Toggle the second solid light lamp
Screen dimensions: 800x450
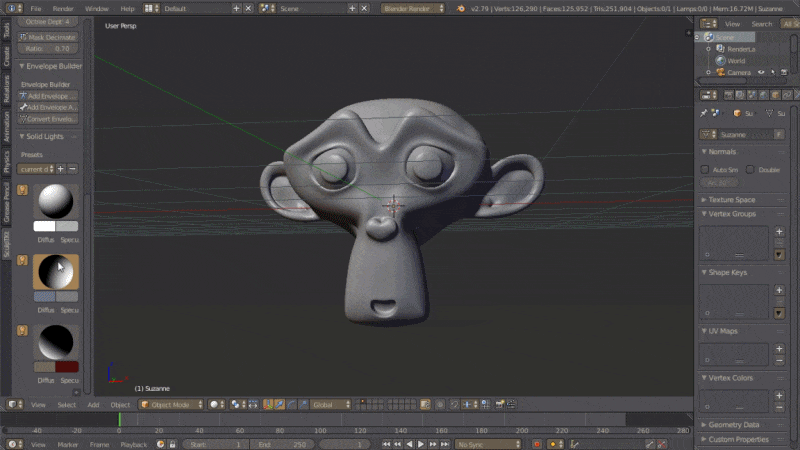point(22,260)
